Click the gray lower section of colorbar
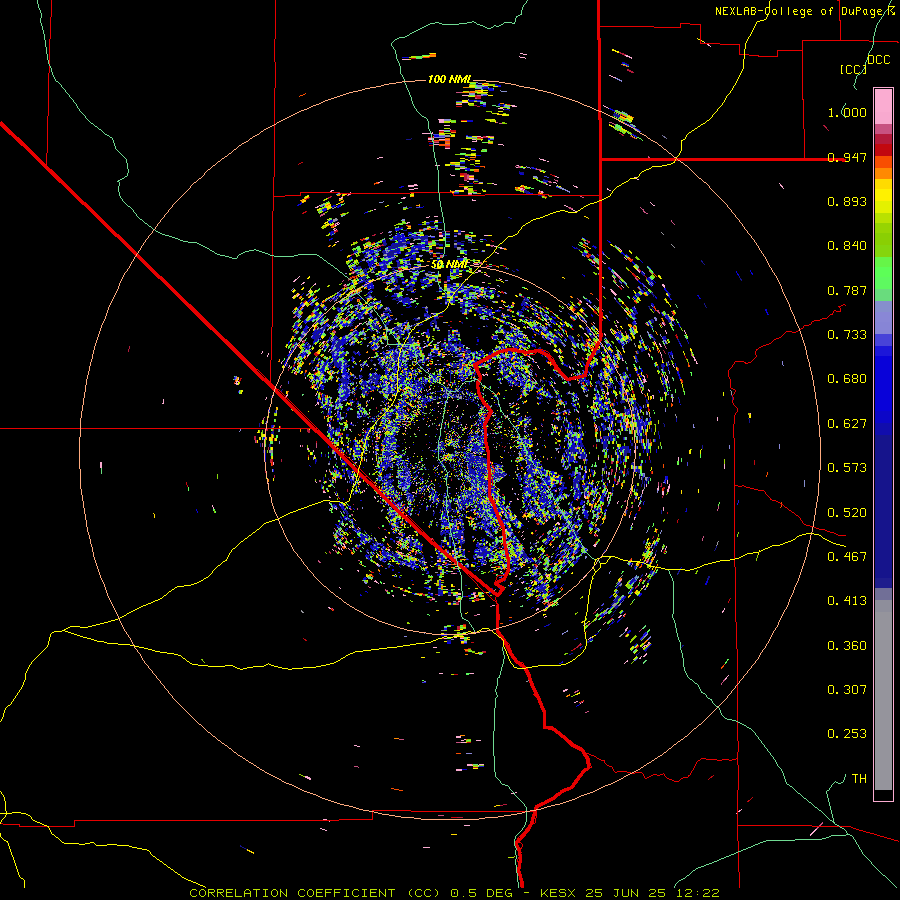 click(x=883, y=695)
